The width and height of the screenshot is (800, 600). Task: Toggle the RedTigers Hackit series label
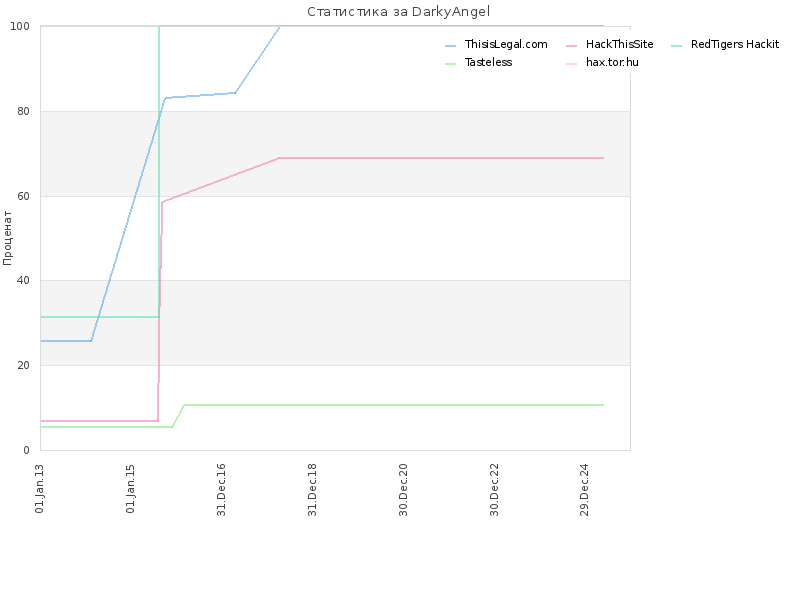735,44
